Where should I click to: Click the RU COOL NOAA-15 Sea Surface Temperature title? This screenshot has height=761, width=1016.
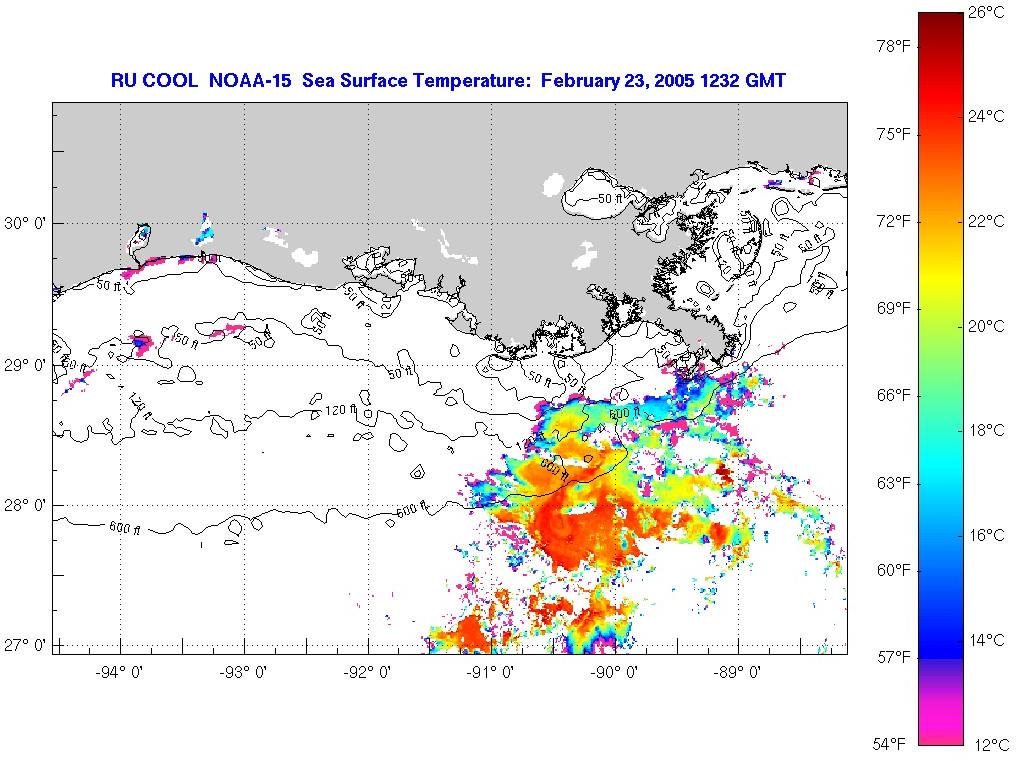(448, 80)
